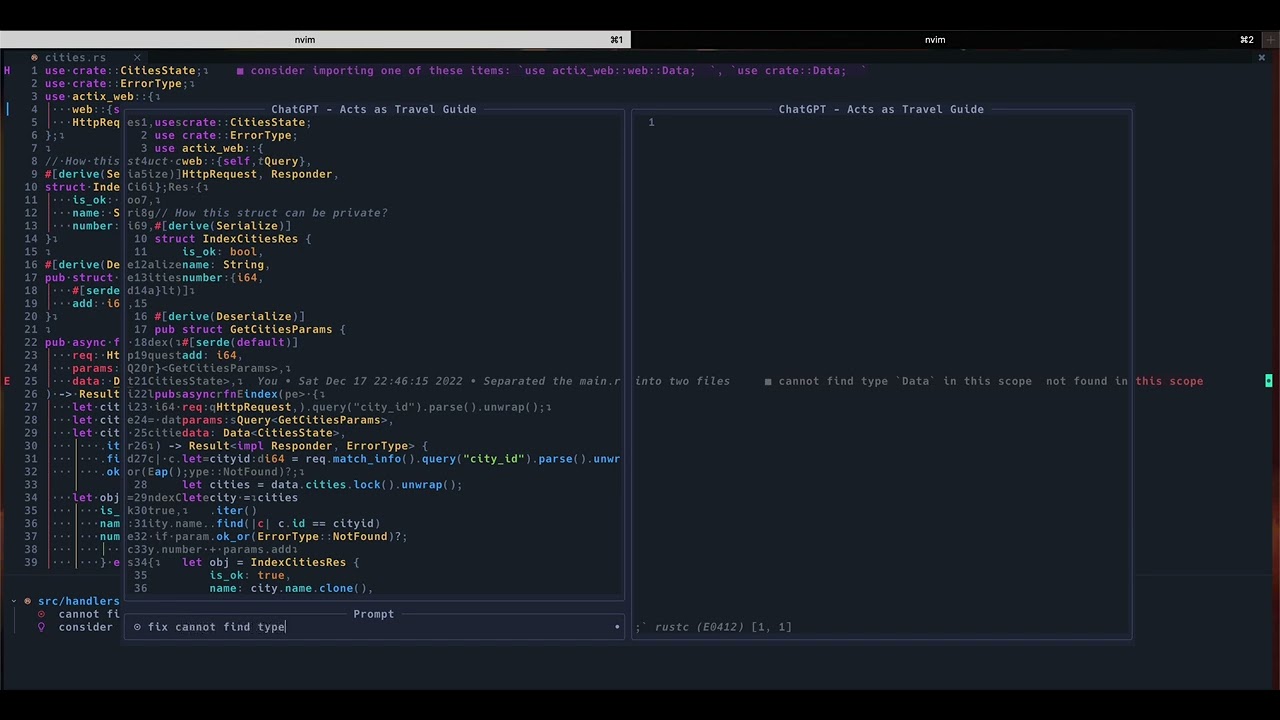1280x720 pixels.
Task: Click 'let obj = IndexCitiesRes {' line
Action: pos(270,562)
